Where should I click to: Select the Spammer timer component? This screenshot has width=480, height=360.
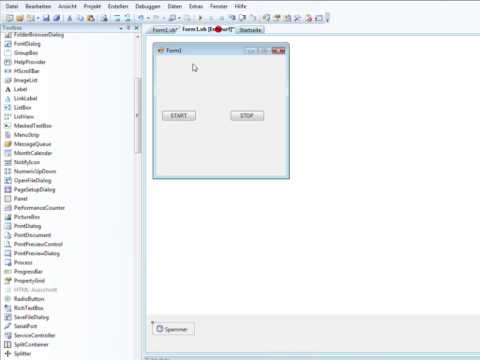(173, 329)
